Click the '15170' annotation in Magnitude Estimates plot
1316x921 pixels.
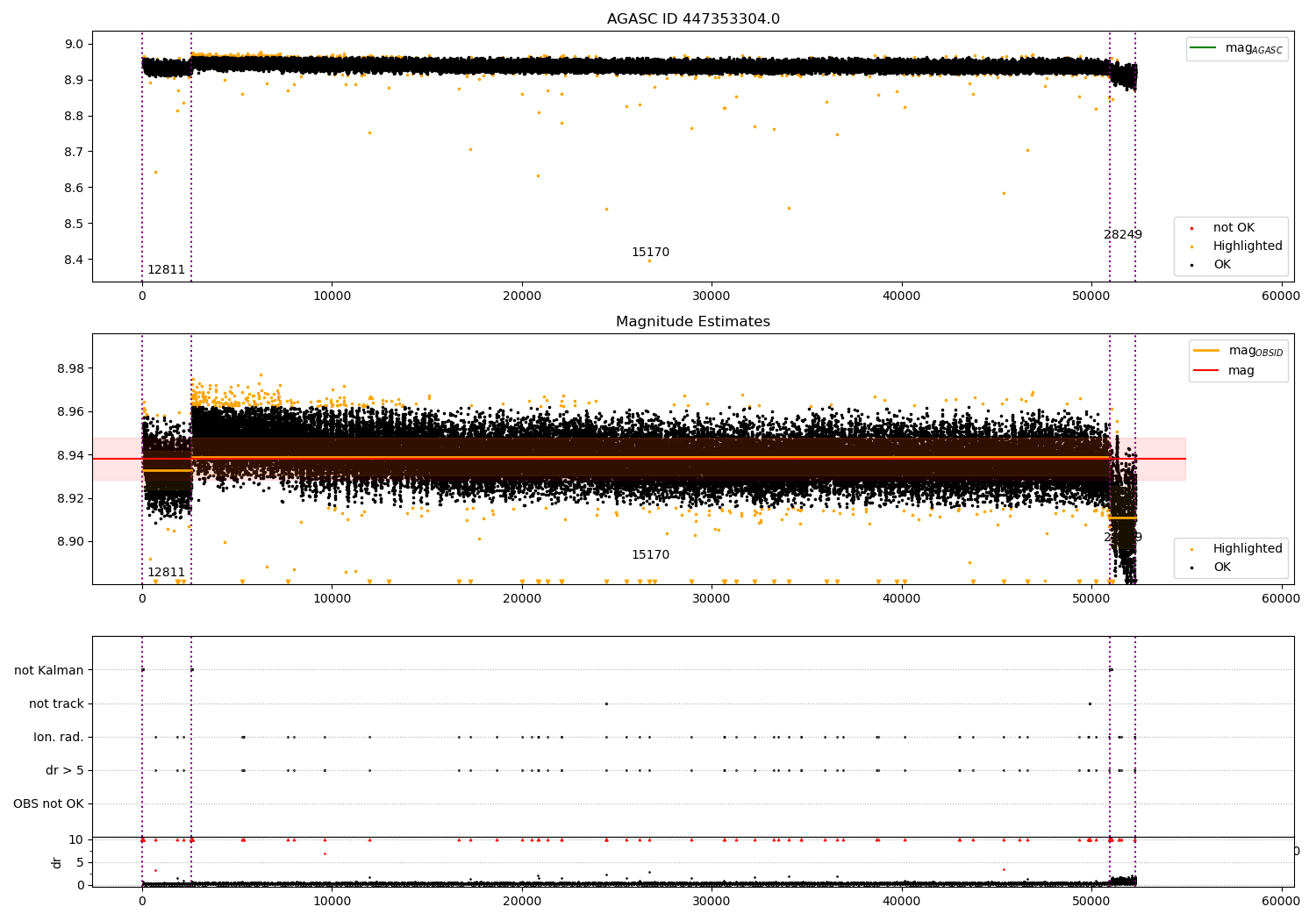650,554
